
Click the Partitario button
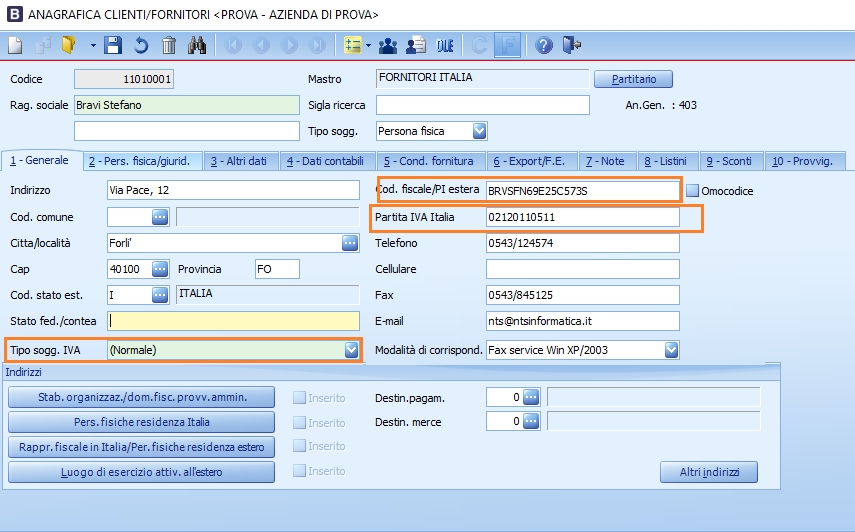pos(634,79)
